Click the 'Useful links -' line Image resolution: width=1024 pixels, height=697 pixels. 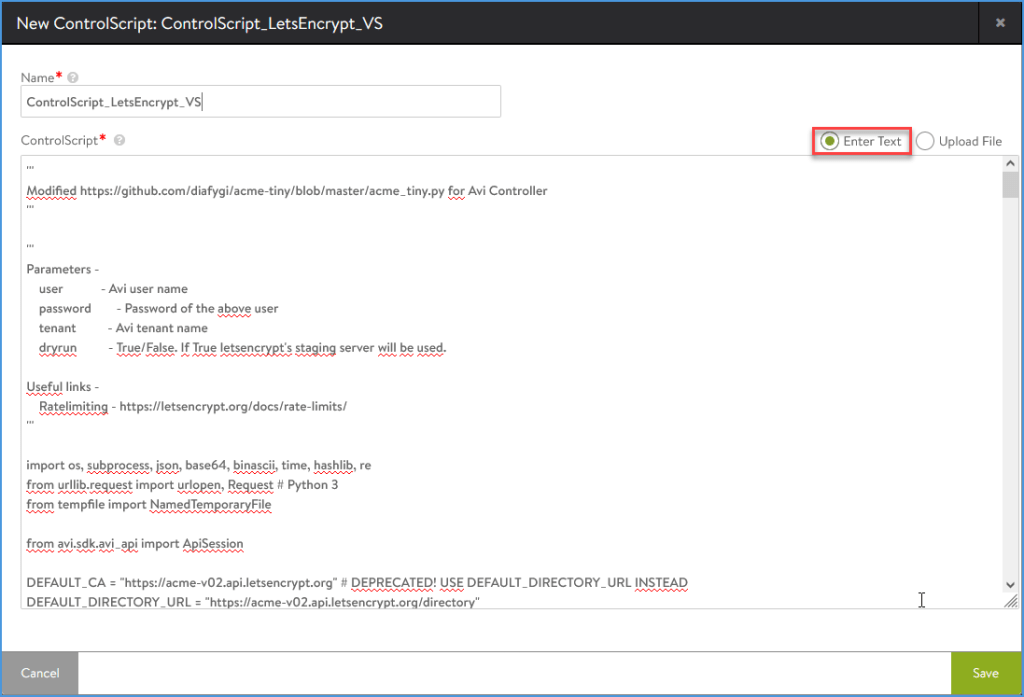tap(63, 387)
